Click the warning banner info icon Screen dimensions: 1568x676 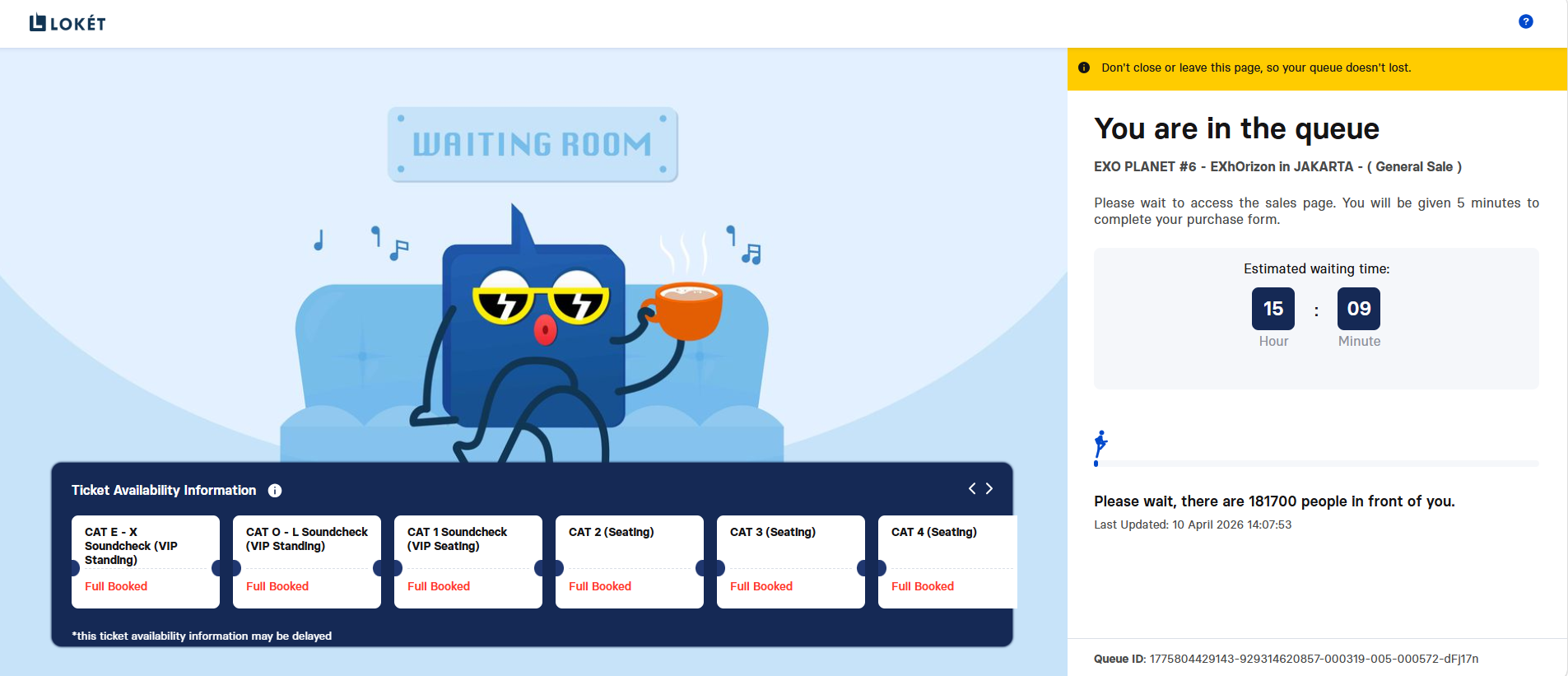tap(1084, 68)
